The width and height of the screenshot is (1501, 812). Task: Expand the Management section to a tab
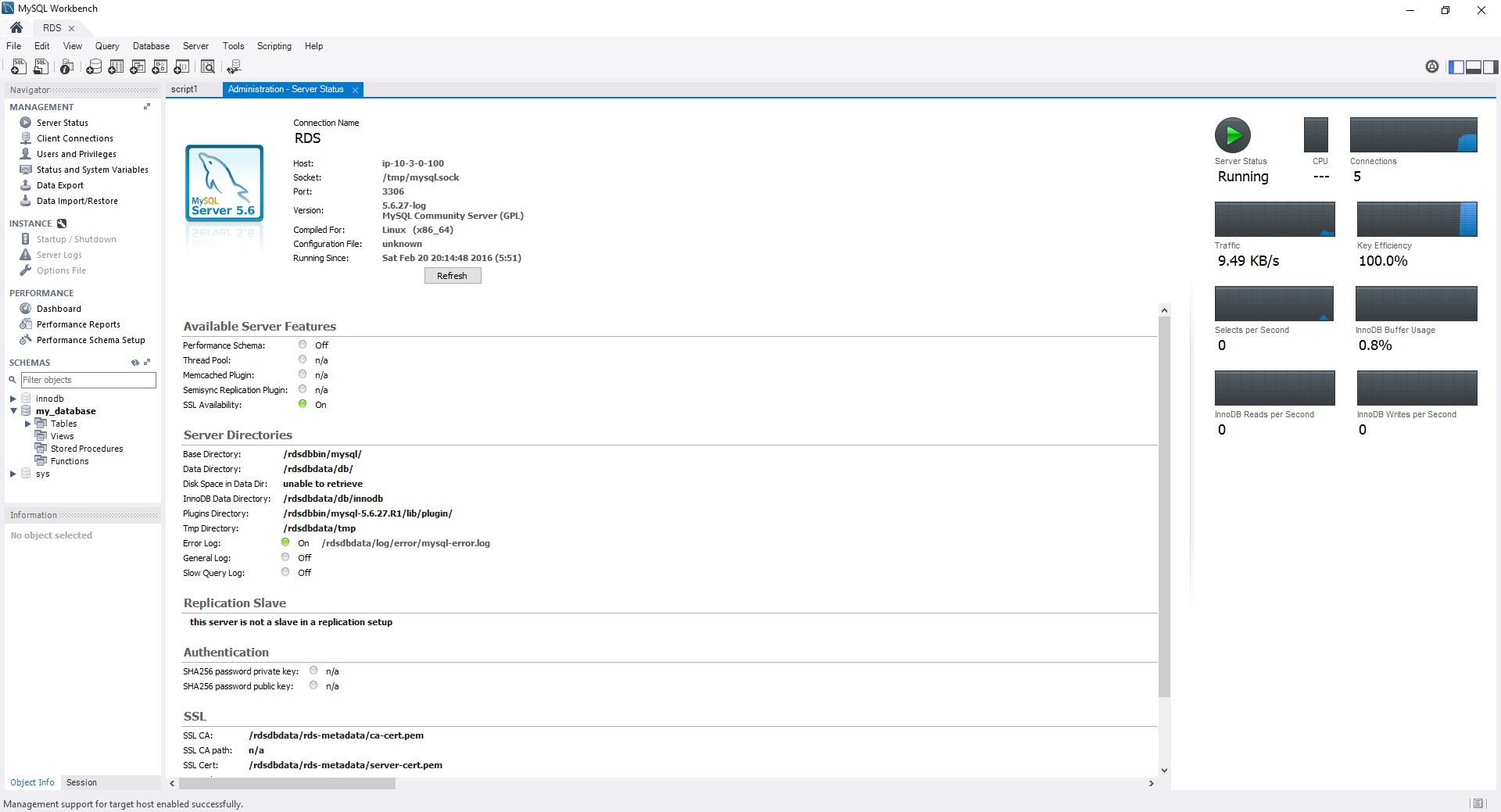point(147,107)
